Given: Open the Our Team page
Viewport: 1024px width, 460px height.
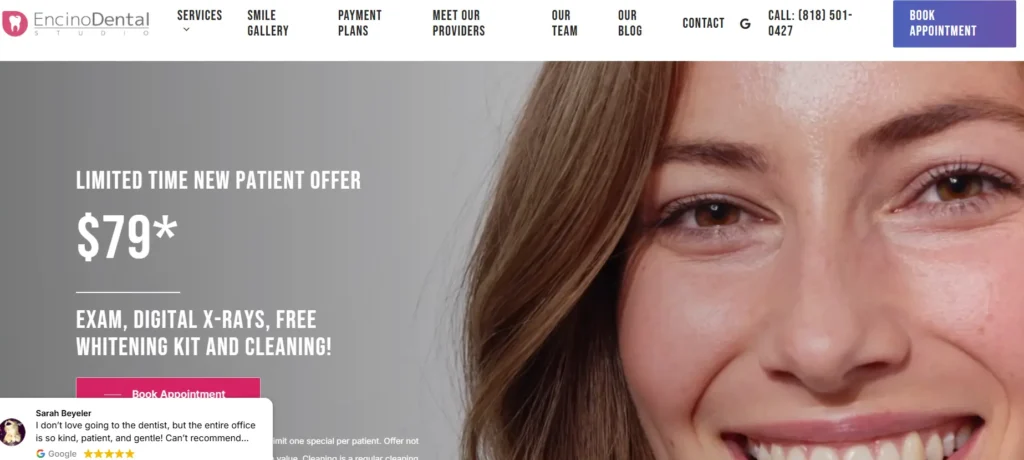Looking at the screenshot, I should 564,23.
